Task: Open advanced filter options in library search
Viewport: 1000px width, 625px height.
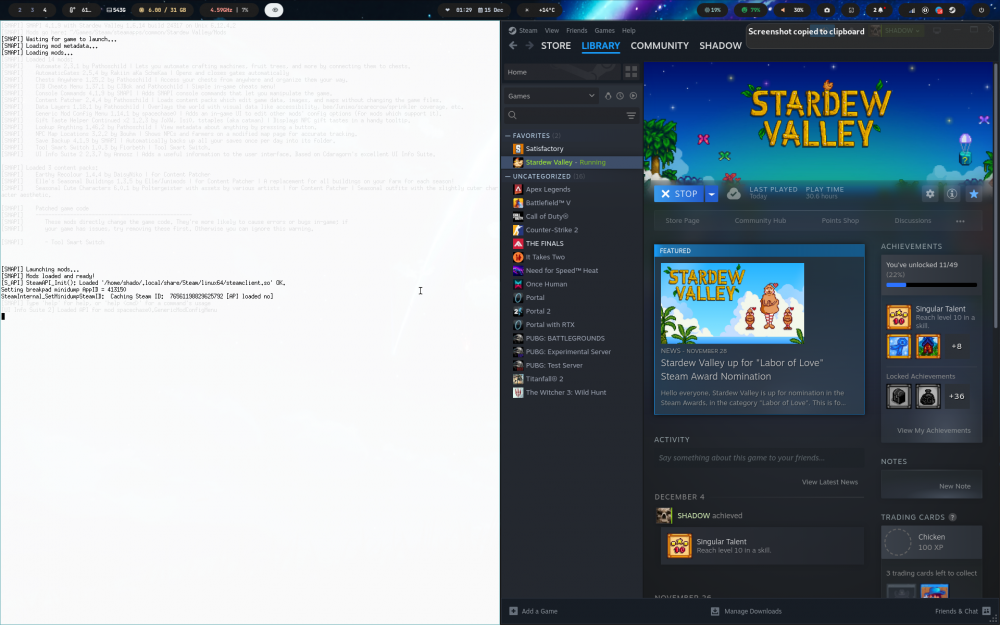Action: coord(631,115)
